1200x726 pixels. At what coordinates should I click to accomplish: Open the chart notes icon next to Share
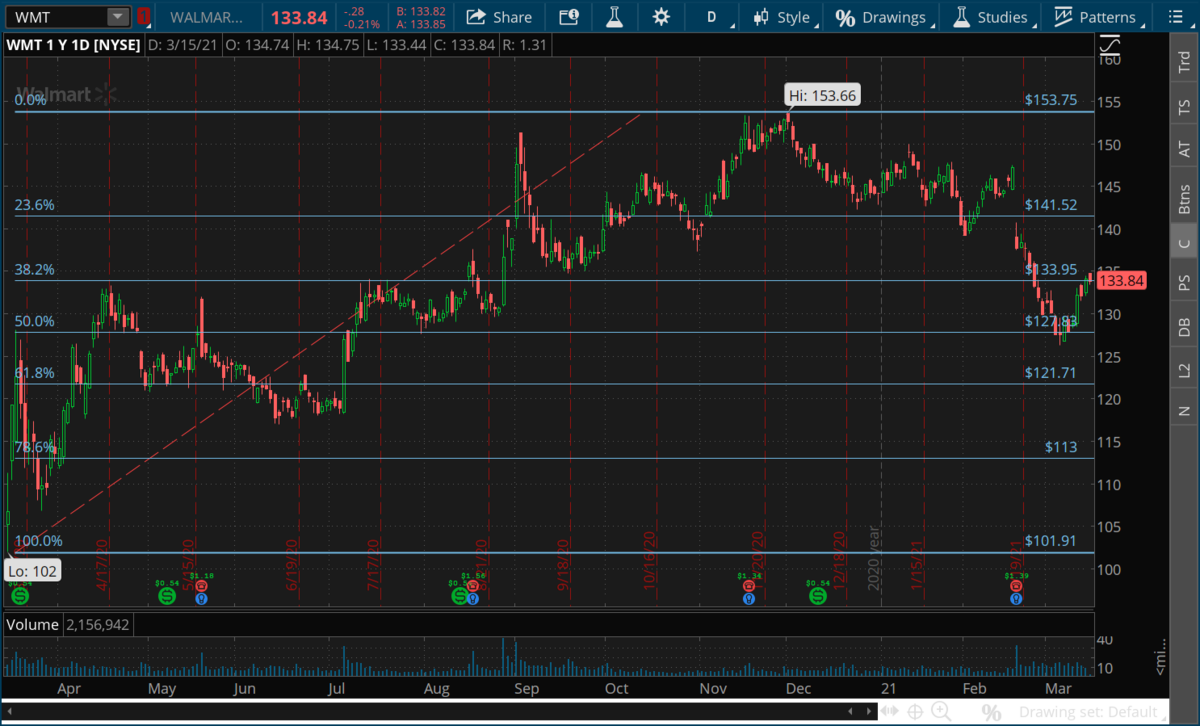tap(569, 17)
